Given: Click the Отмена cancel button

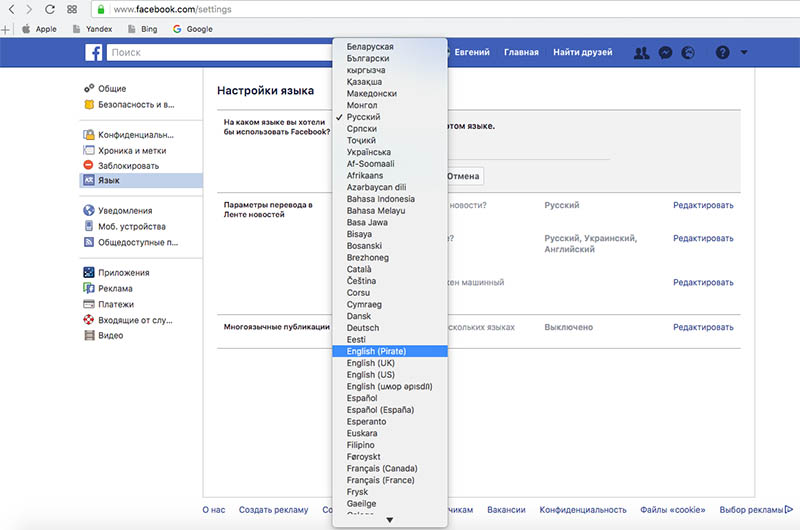Looking at the screenshot, I should 463,176.
